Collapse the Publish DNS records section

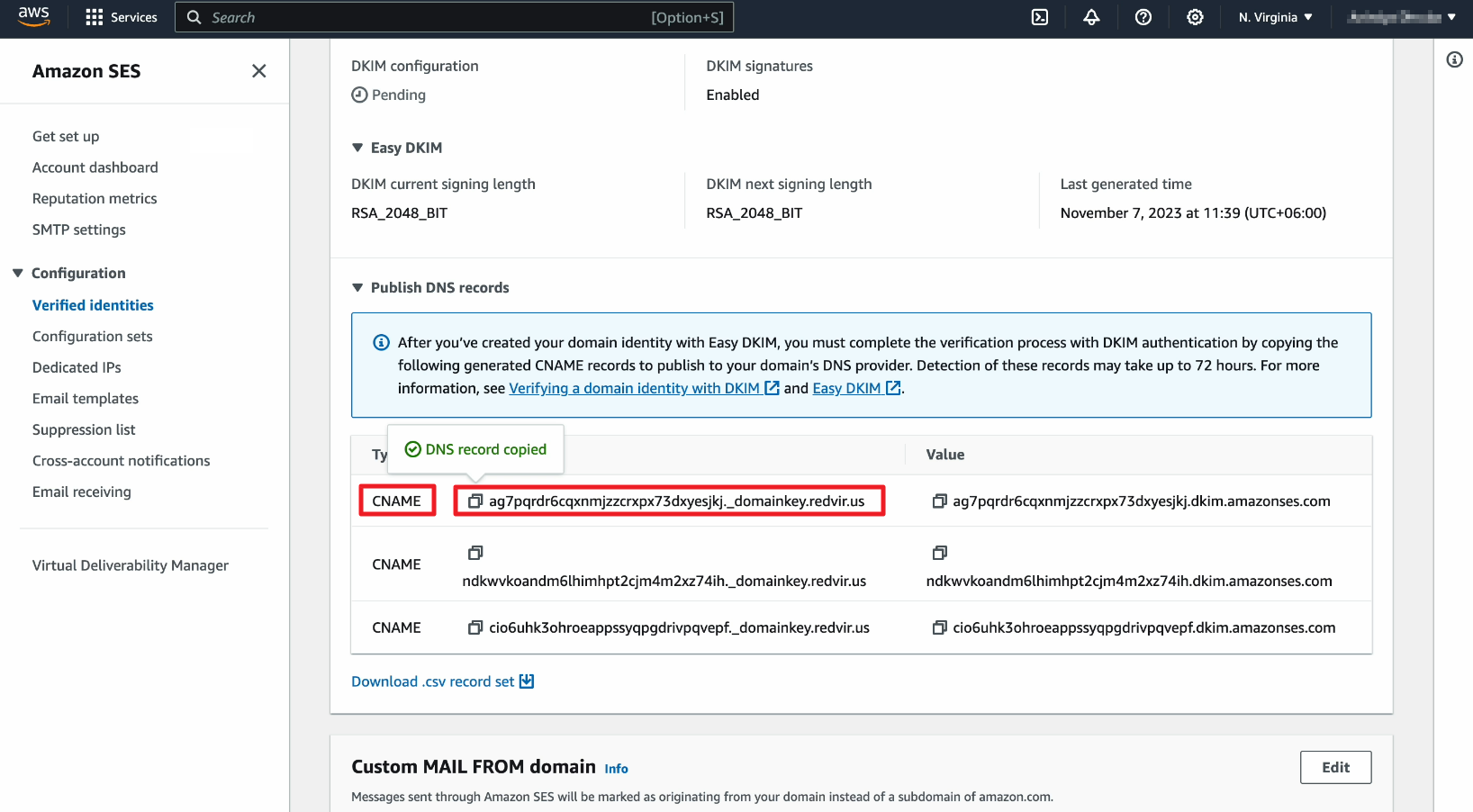click(x=357, y=287)
